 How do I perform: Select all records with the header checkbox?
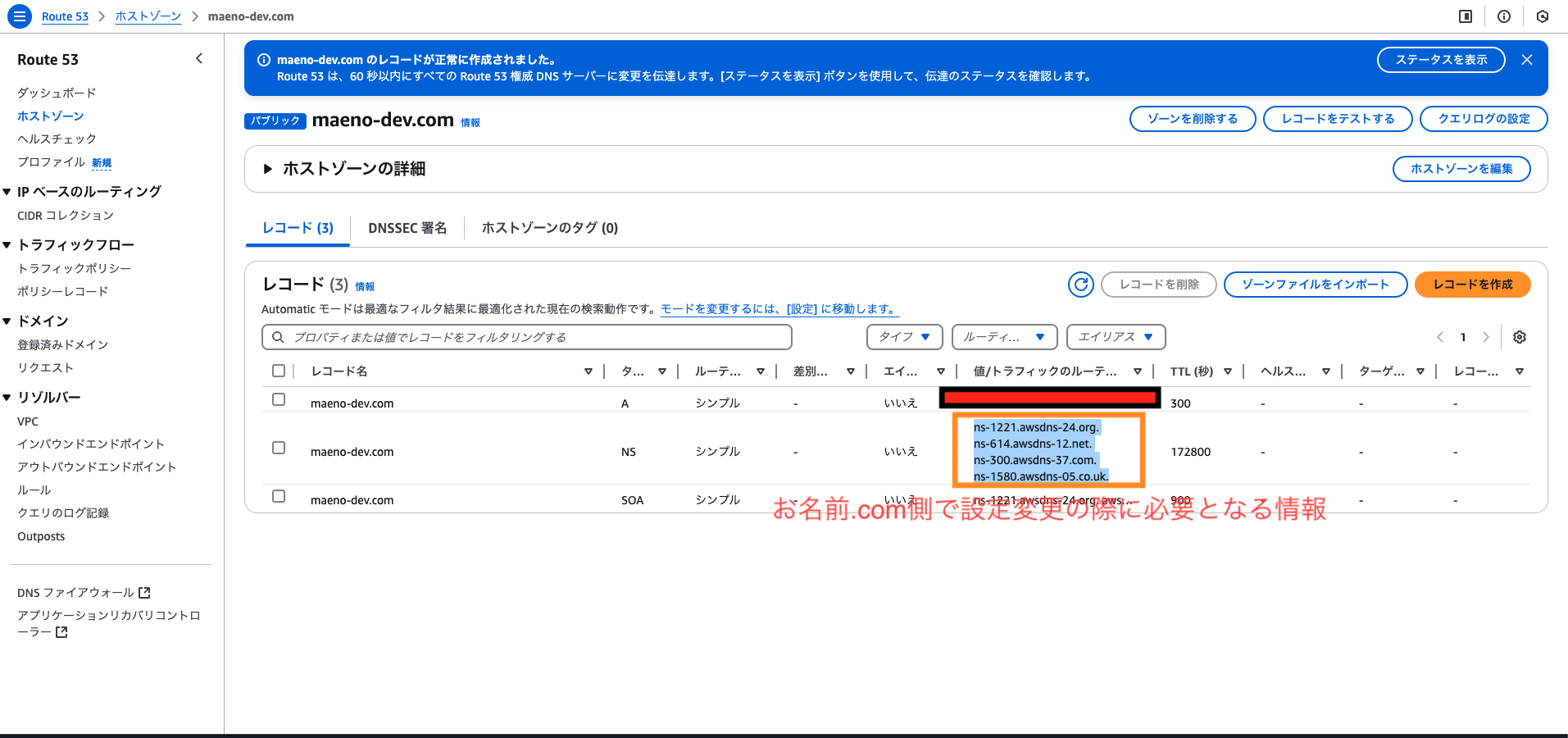click(x=279, y=371)
